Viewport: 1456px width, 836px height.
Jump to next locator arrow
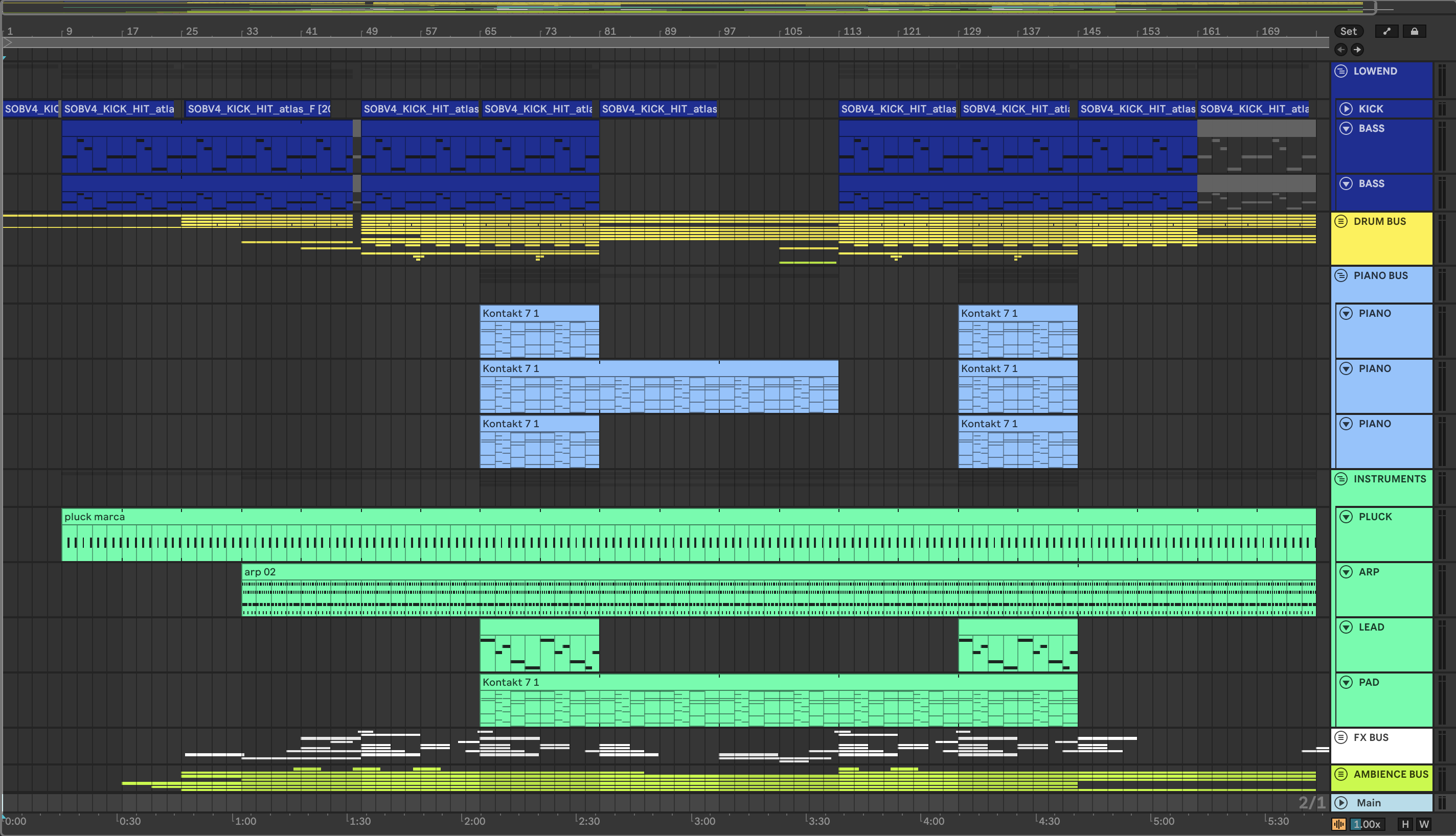click(x=1357, y=50)
